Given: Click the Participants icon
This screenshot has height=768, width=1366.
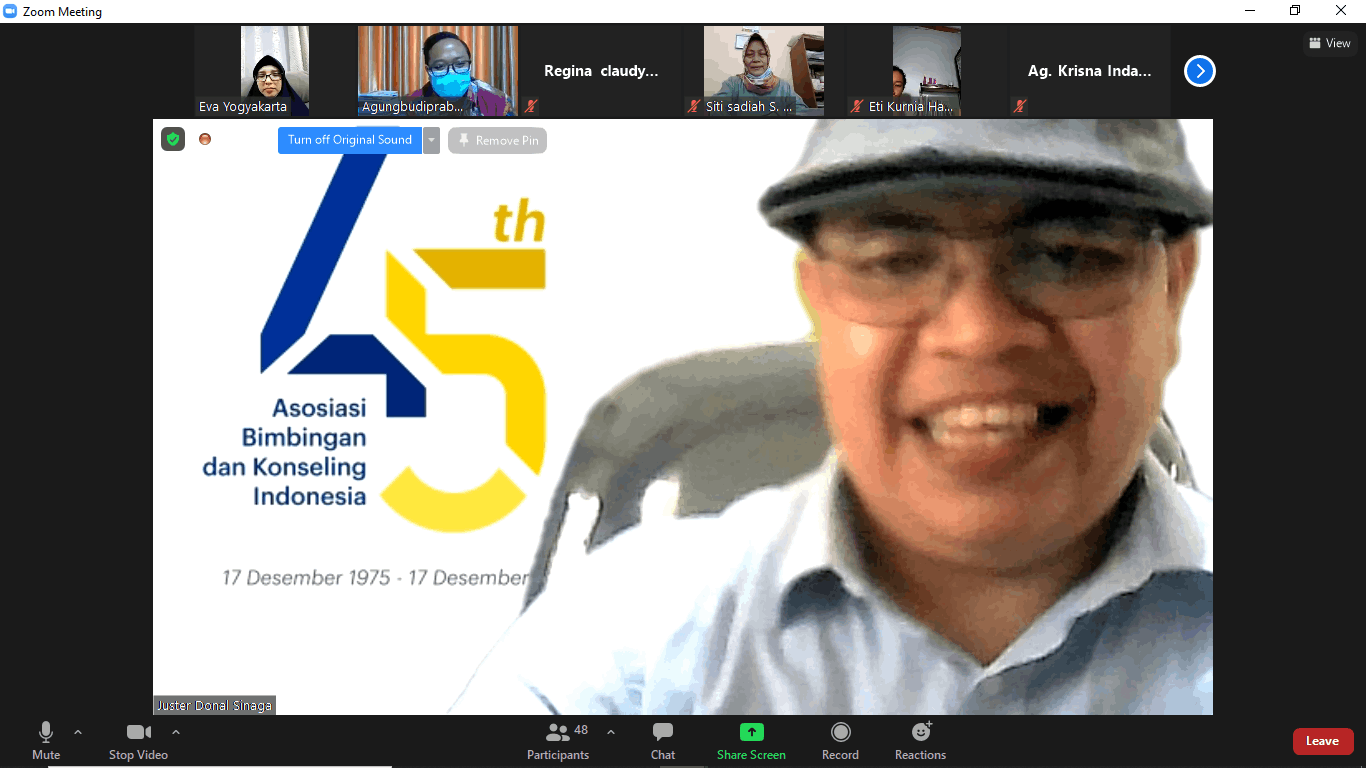Looking at the screenshot, I should tap(558, 732).
